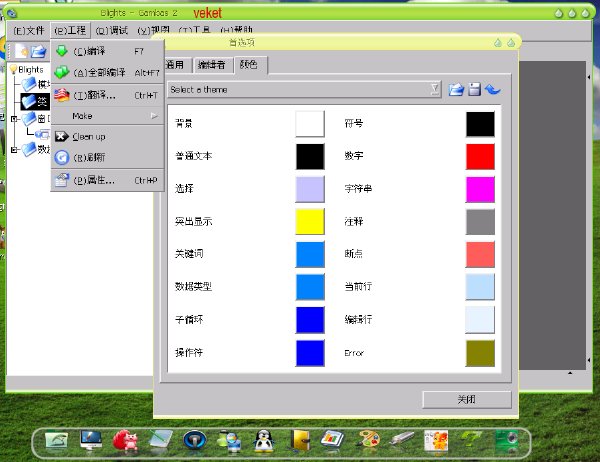Pick the 选择 (Selection) lavender swatch
The image size is (600, 462).
click(310, 189)
